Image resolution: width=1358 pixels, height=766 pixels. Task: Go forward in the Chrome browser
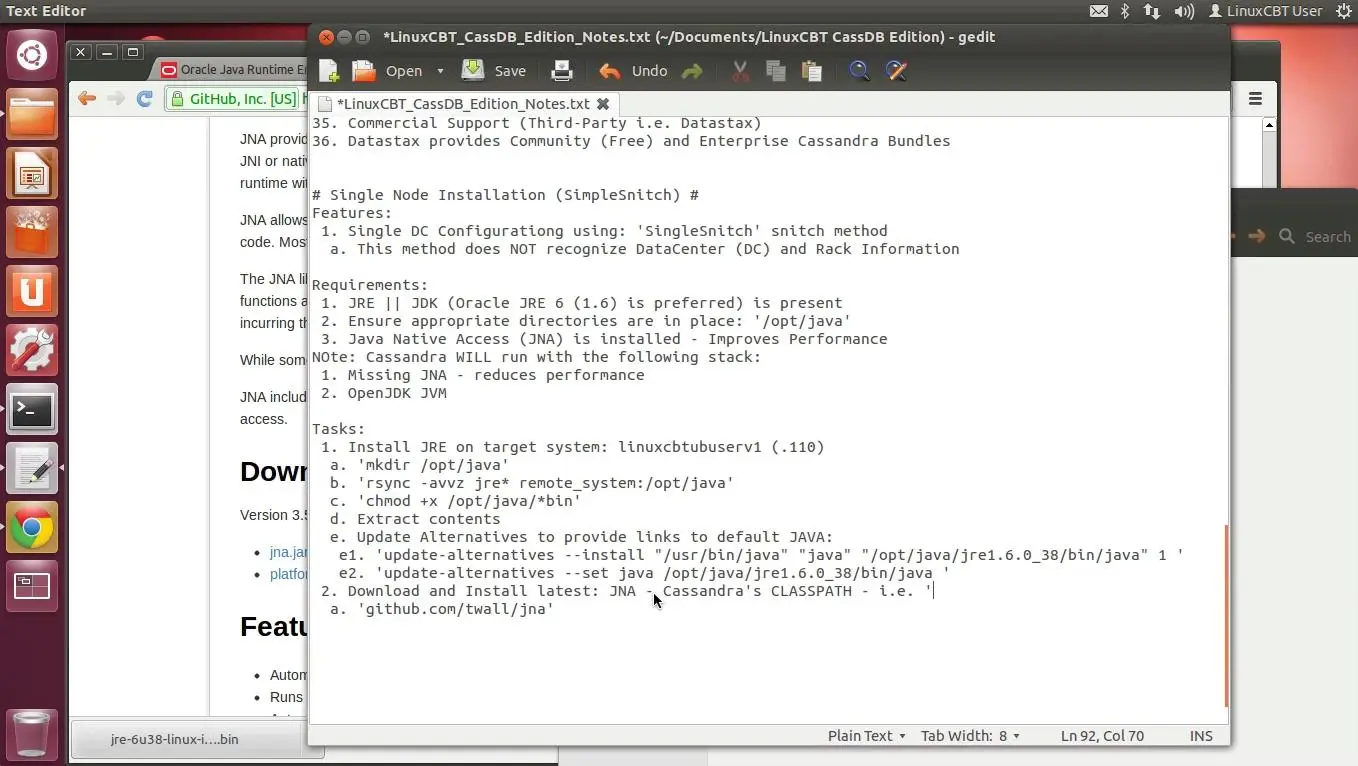[x=116, y=98]
